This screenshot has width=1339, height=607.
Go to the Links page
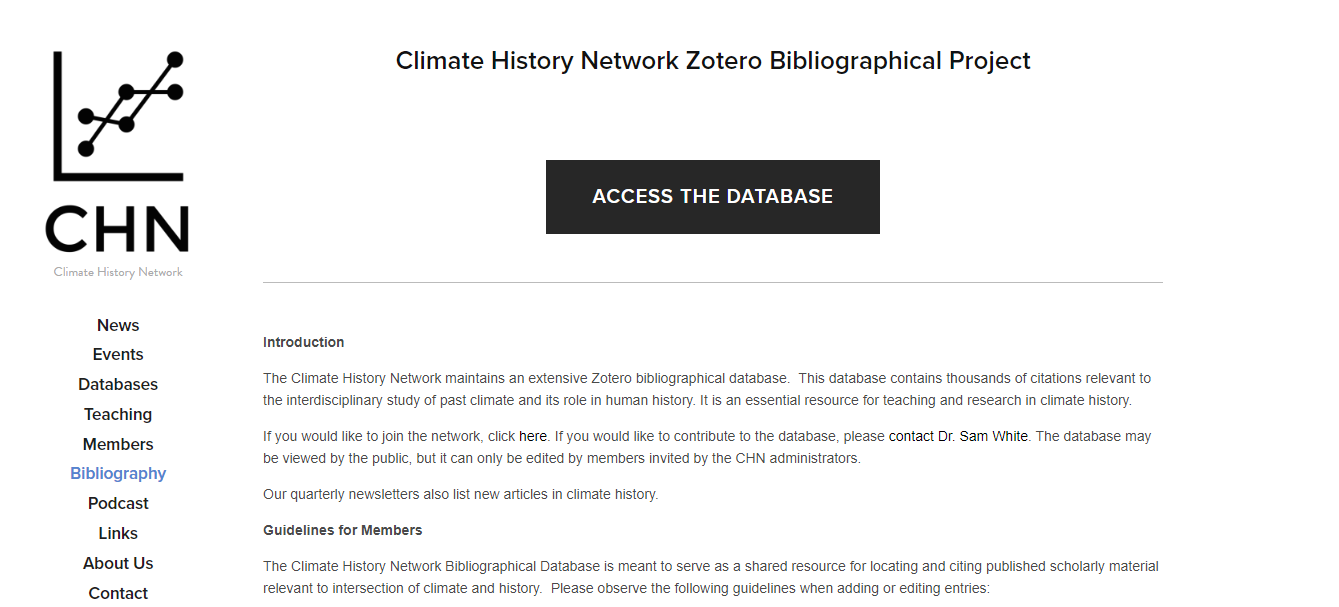click(118, 534)
